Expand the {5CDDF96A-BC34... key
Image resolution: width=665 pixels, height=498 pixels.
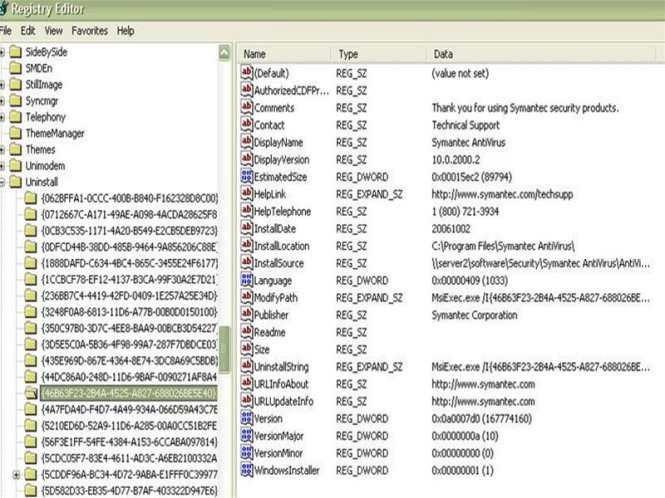pyautogui.click(x=16, y=475)
